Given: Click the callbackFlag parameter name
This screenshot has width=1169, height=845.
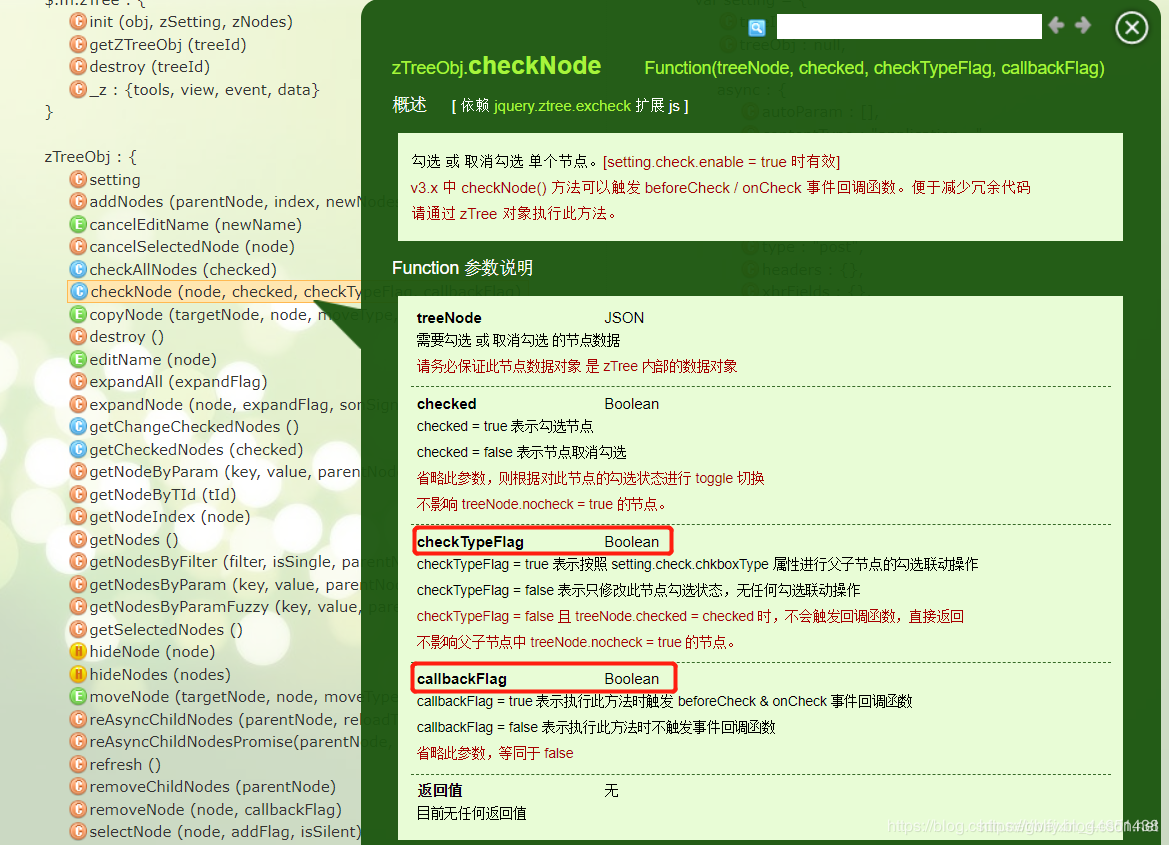Looking at the screenshot, I should pos(461,679).
